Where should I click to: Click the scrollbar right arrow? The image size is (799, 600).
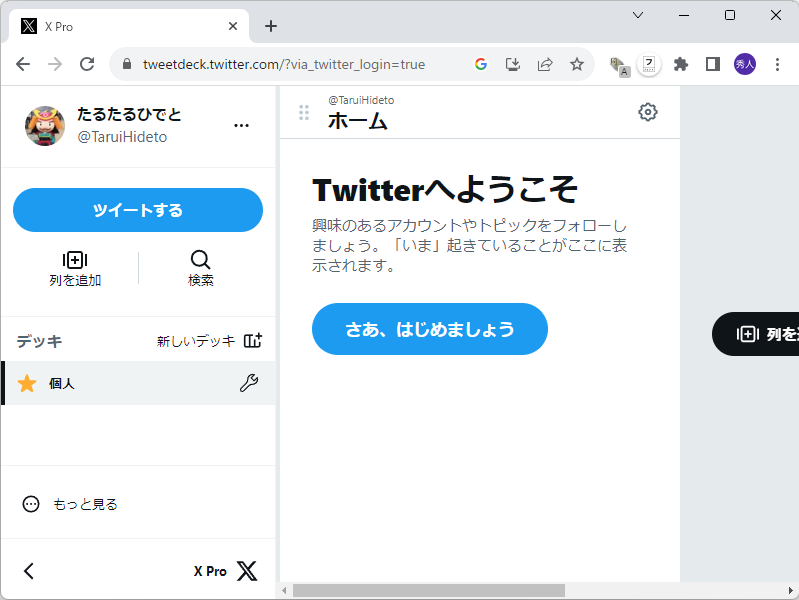pyautogui.click(x=791, y=591)
